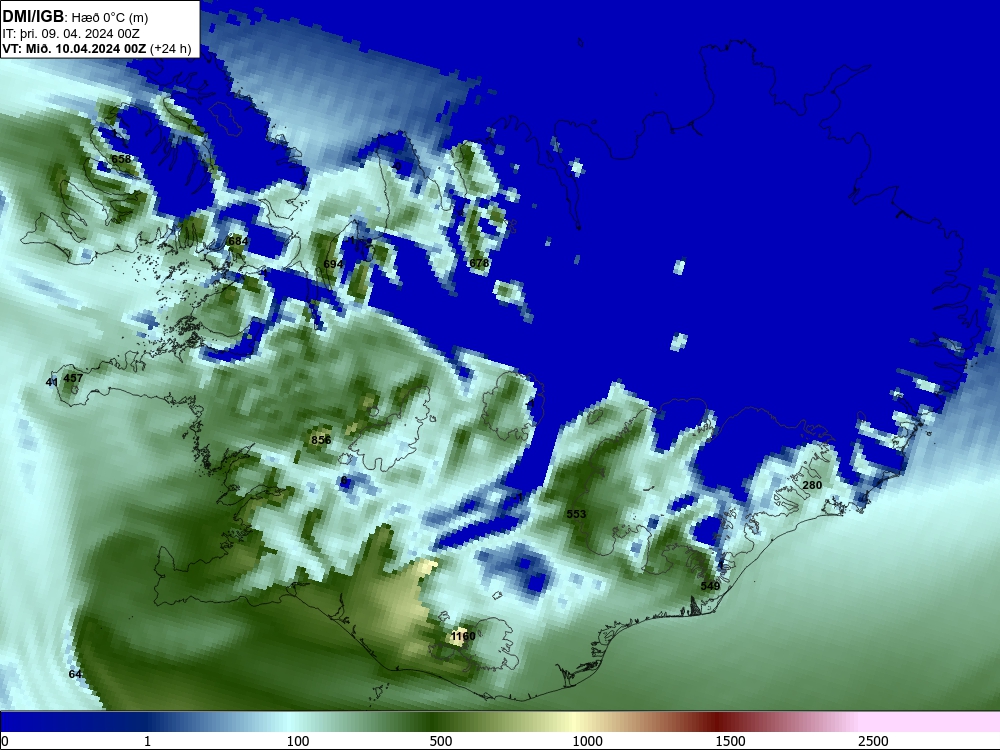Click the map value label 678
Image resolution: width=1000 pixels, height=750 pixels.
[479, 263]
